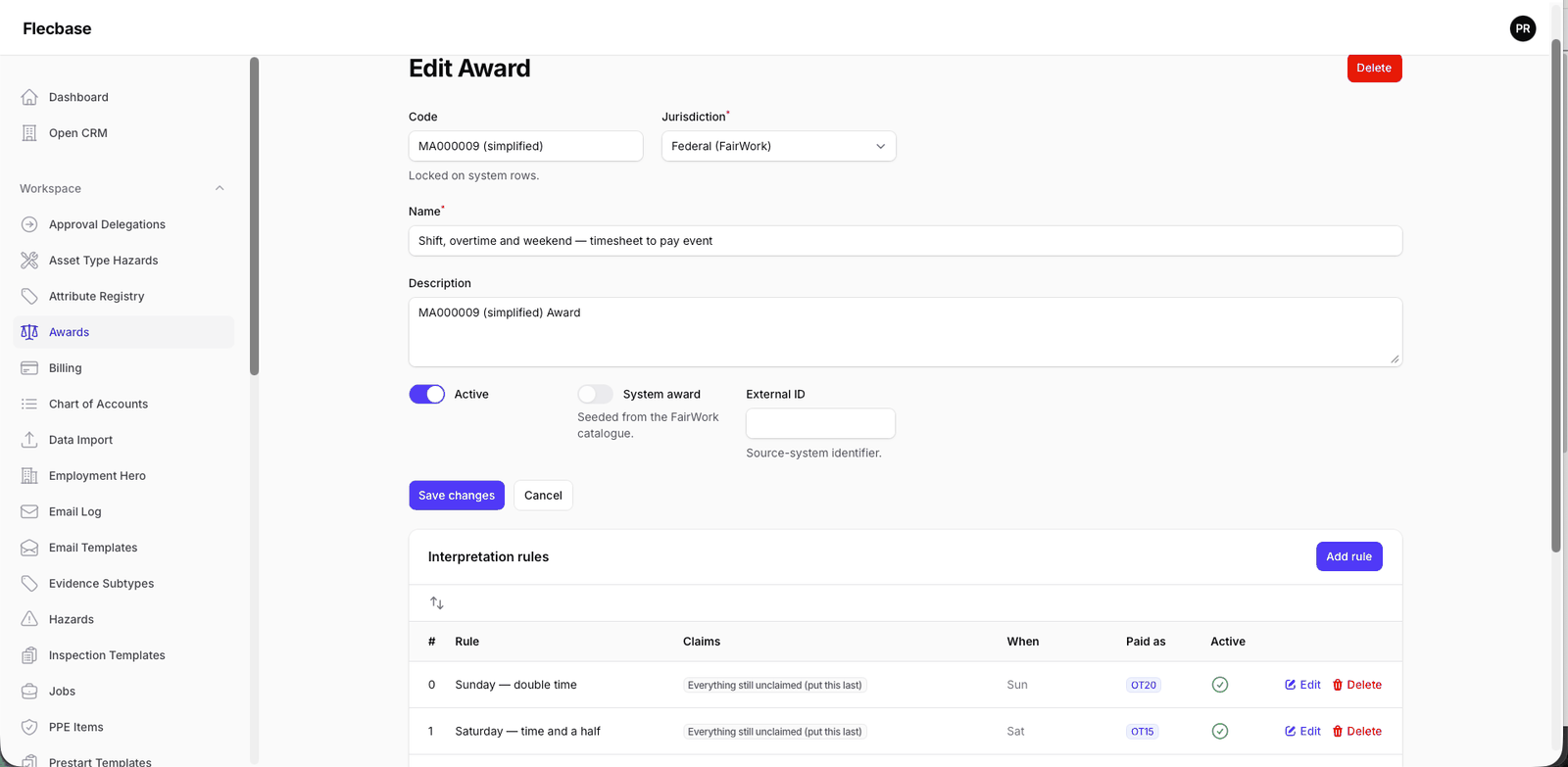
Task: Click the Interpretation rules heading
Action: click(488, 556)
